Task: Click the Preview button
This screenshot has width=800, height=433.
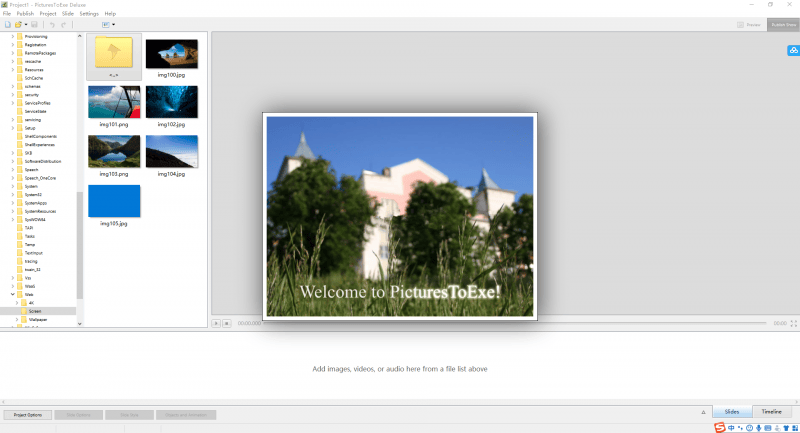Action: point(749,24)
